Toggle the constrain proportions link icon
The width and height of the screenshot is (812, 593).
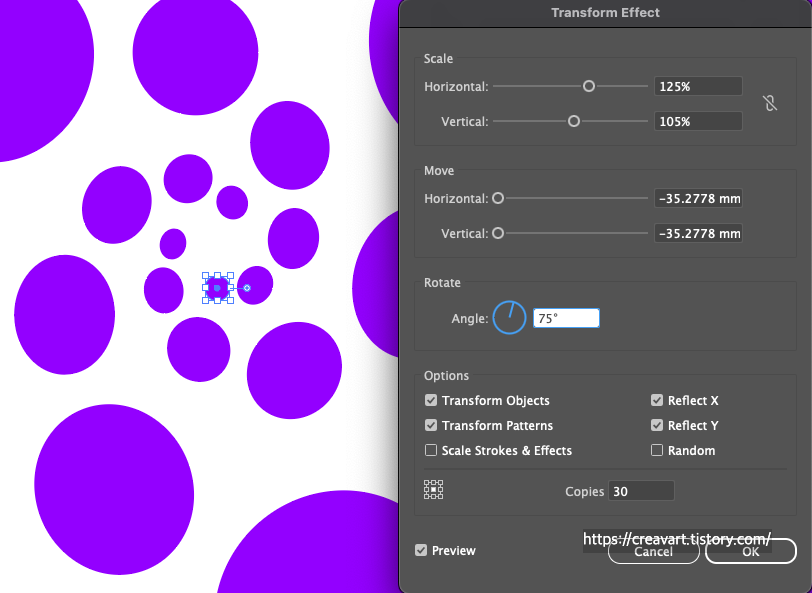pyautogui.click(x=770, y=103)
